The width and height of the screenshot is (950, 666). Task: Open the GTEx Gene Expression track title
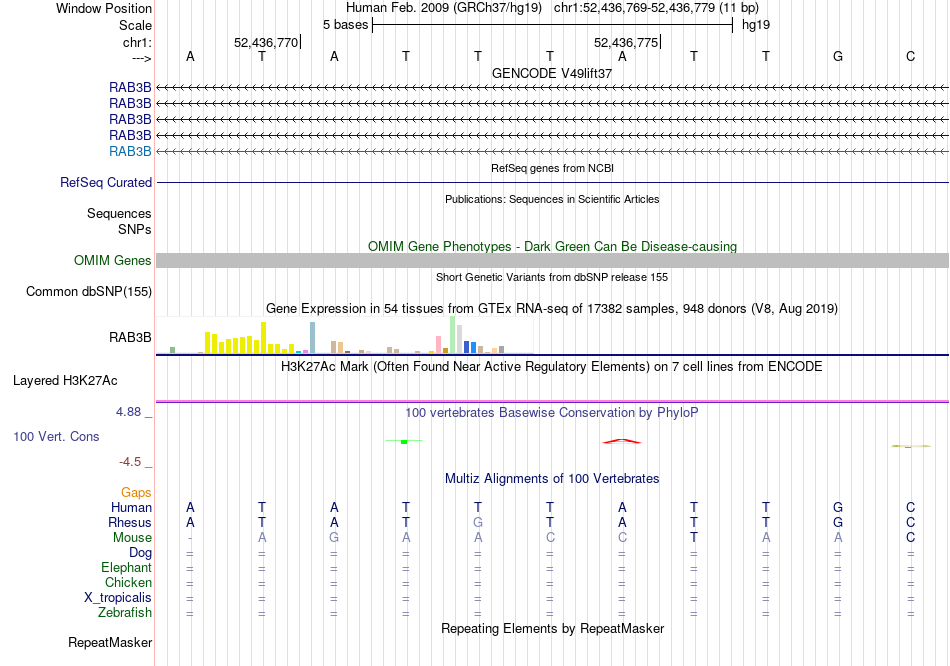552,308
